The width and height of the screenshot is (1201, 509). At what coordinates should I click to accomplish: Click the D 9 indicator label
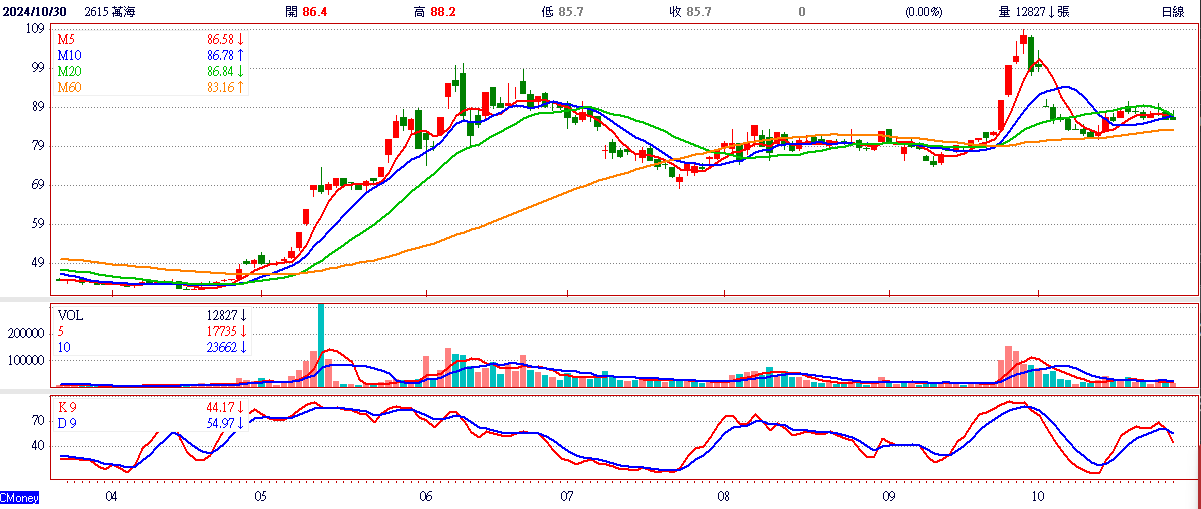pyautogui.click(x=66, y=423)
